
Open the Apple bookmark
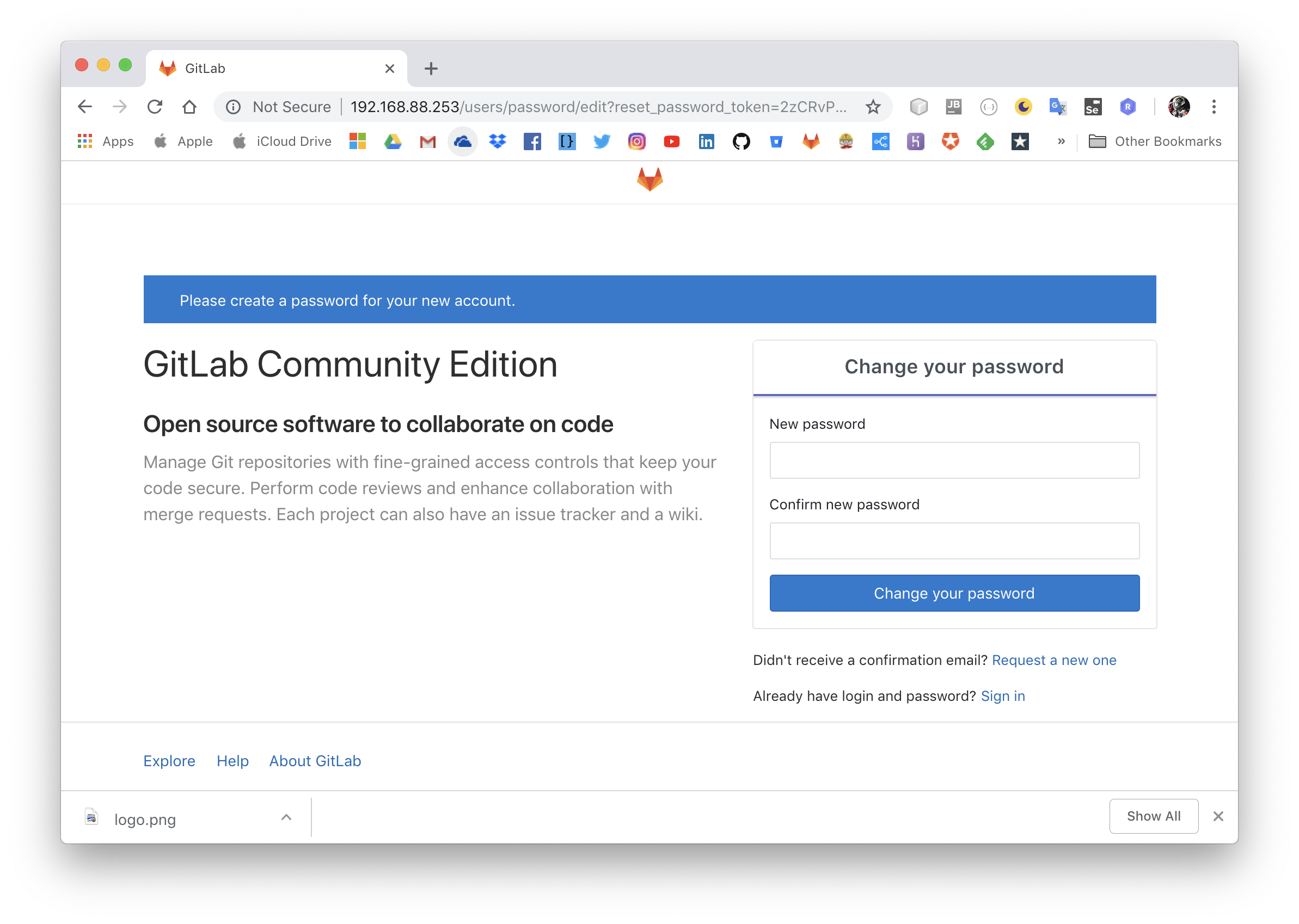point(183,141)
